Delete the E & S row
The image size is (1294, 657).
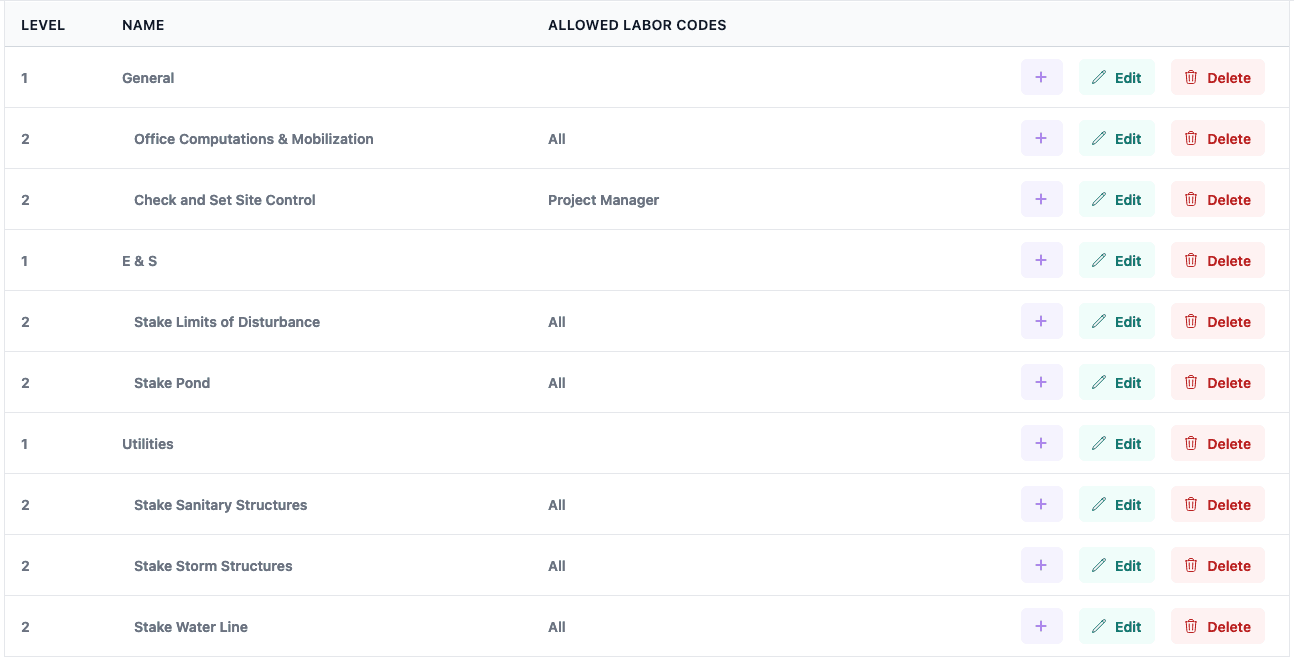coord(1217,261)
